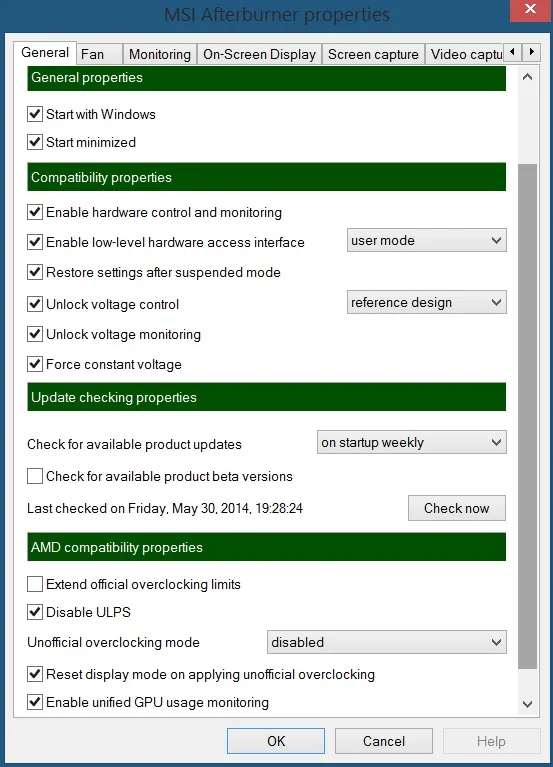
Task: Check the product beta versions option
Action: click(x=35, y=476)
